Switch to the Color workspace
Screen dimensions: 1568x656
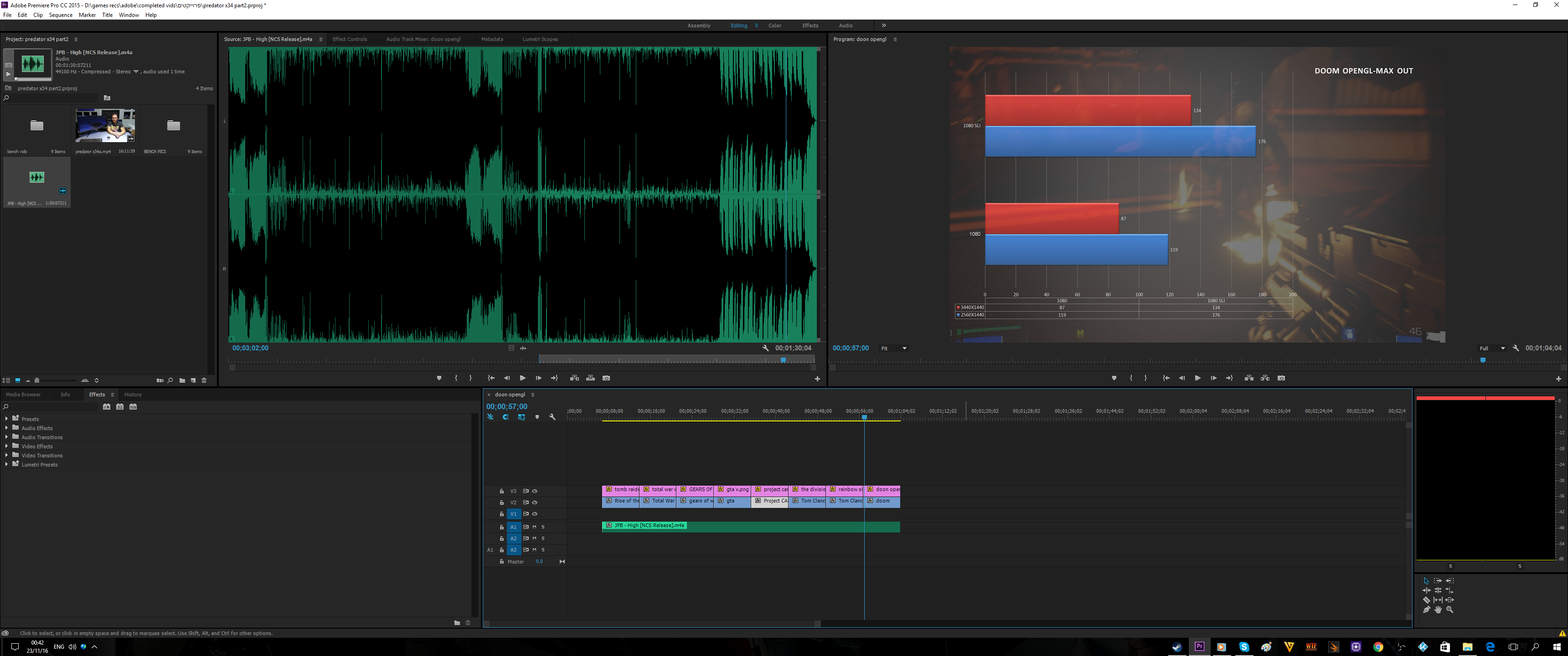point(774,26)
